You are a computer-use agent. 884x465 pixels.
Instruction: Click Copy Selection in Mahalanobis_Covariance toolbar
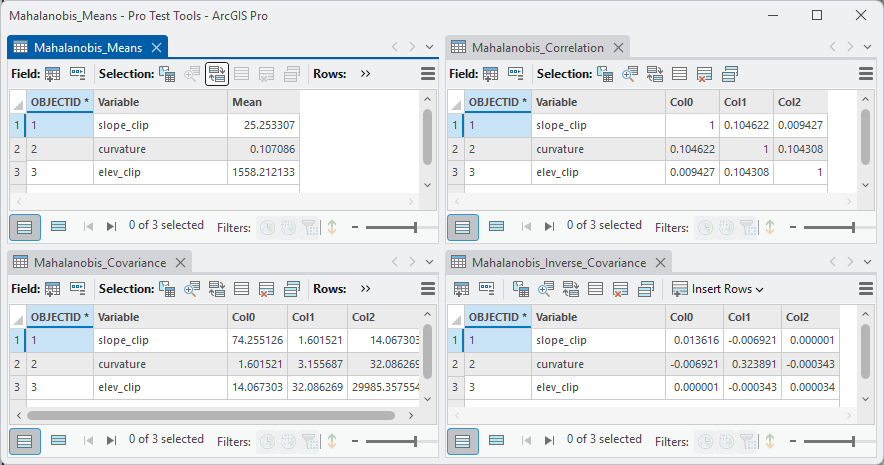(291, 289)
